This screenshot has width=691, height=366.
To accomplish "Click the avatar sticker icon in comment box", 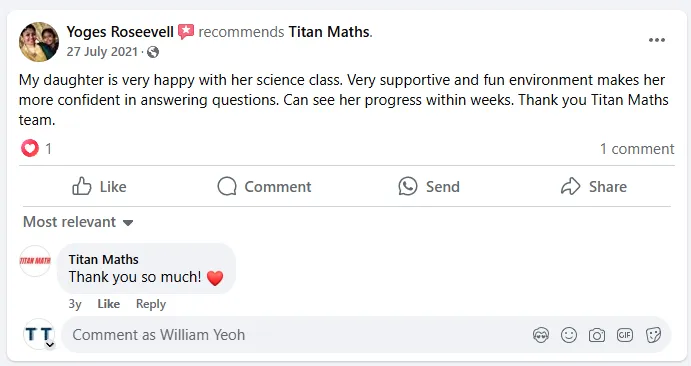I will click(x=541, y=335).
